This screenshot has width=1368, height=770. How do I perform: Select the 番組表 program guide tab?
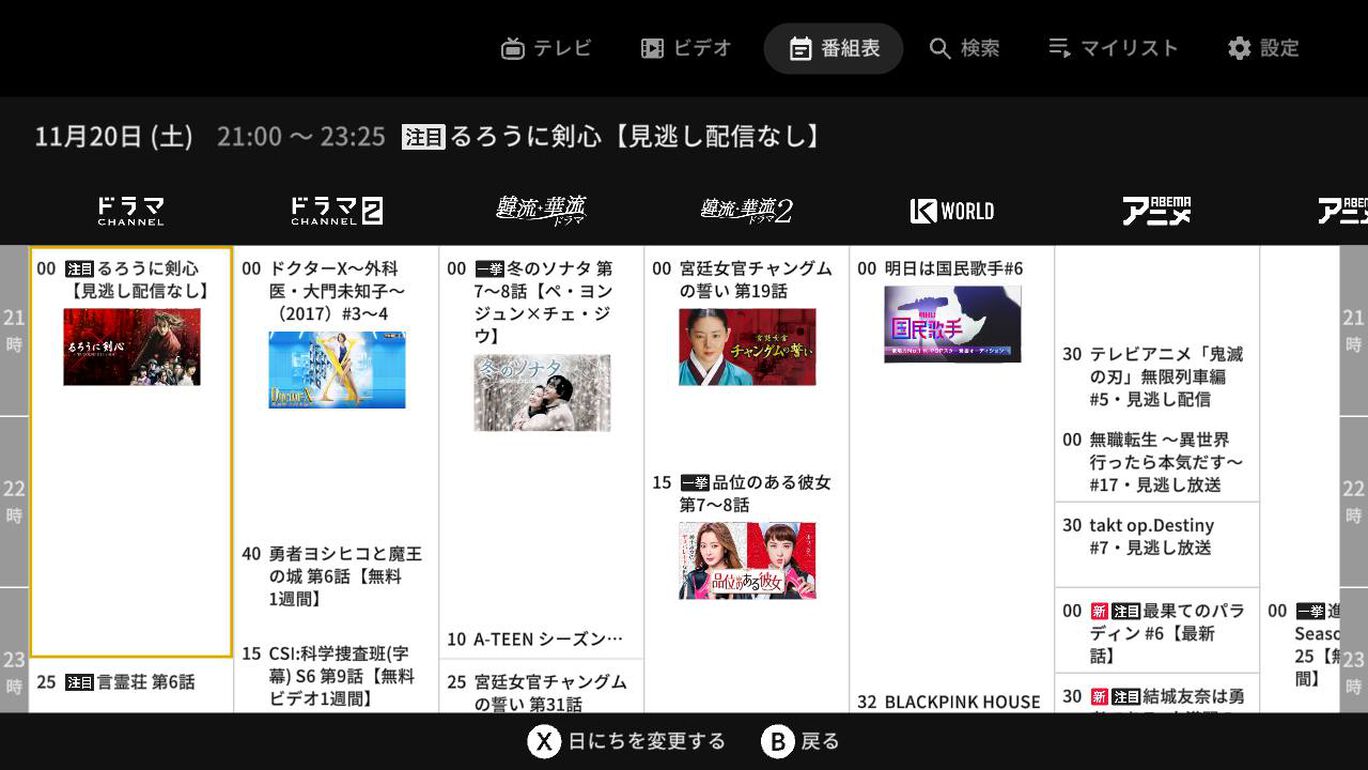[833, 48]
